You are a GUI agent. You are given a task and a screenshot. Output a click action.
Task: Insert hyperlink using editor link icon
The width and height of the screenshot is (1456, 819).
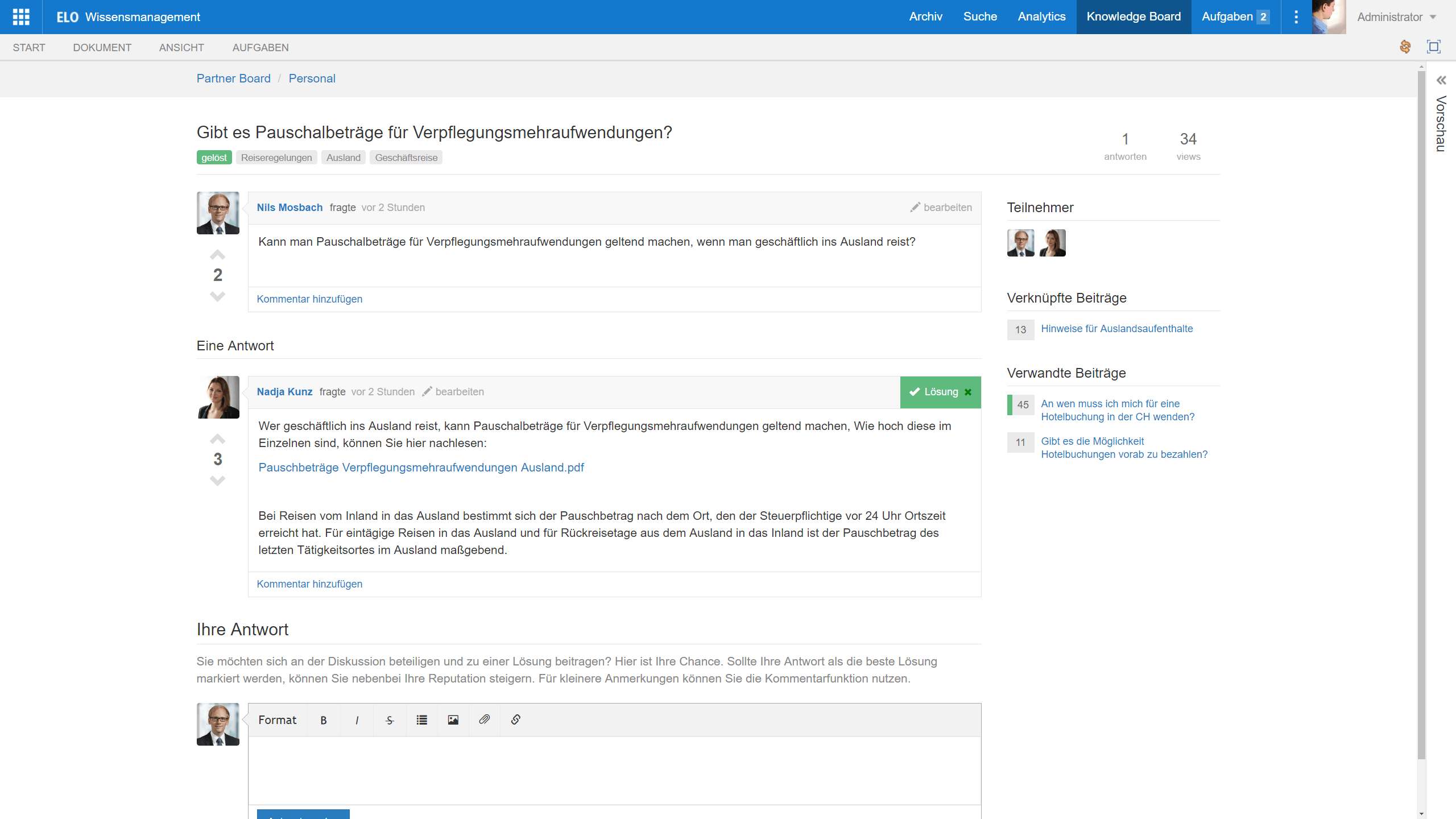point(516,720)
